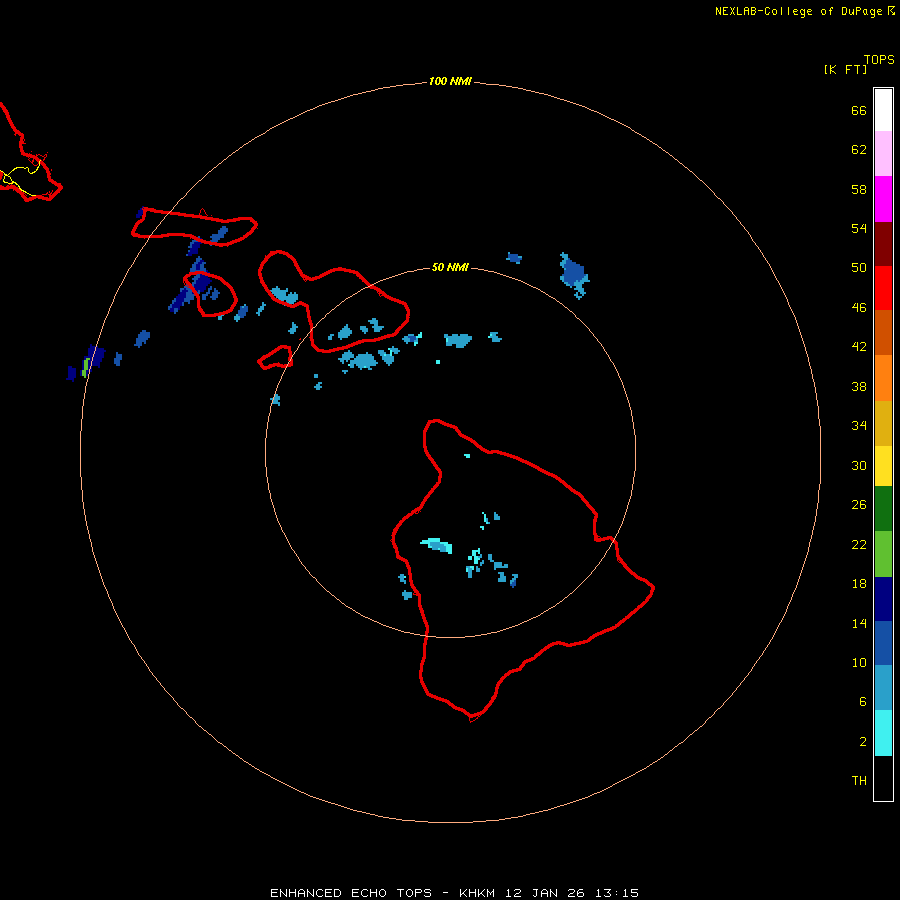The width and height of the screenshot is (900, 900).
Task: Click the gold mustard legend swatch
Action: pyautogui.click(x=883, y=423)
